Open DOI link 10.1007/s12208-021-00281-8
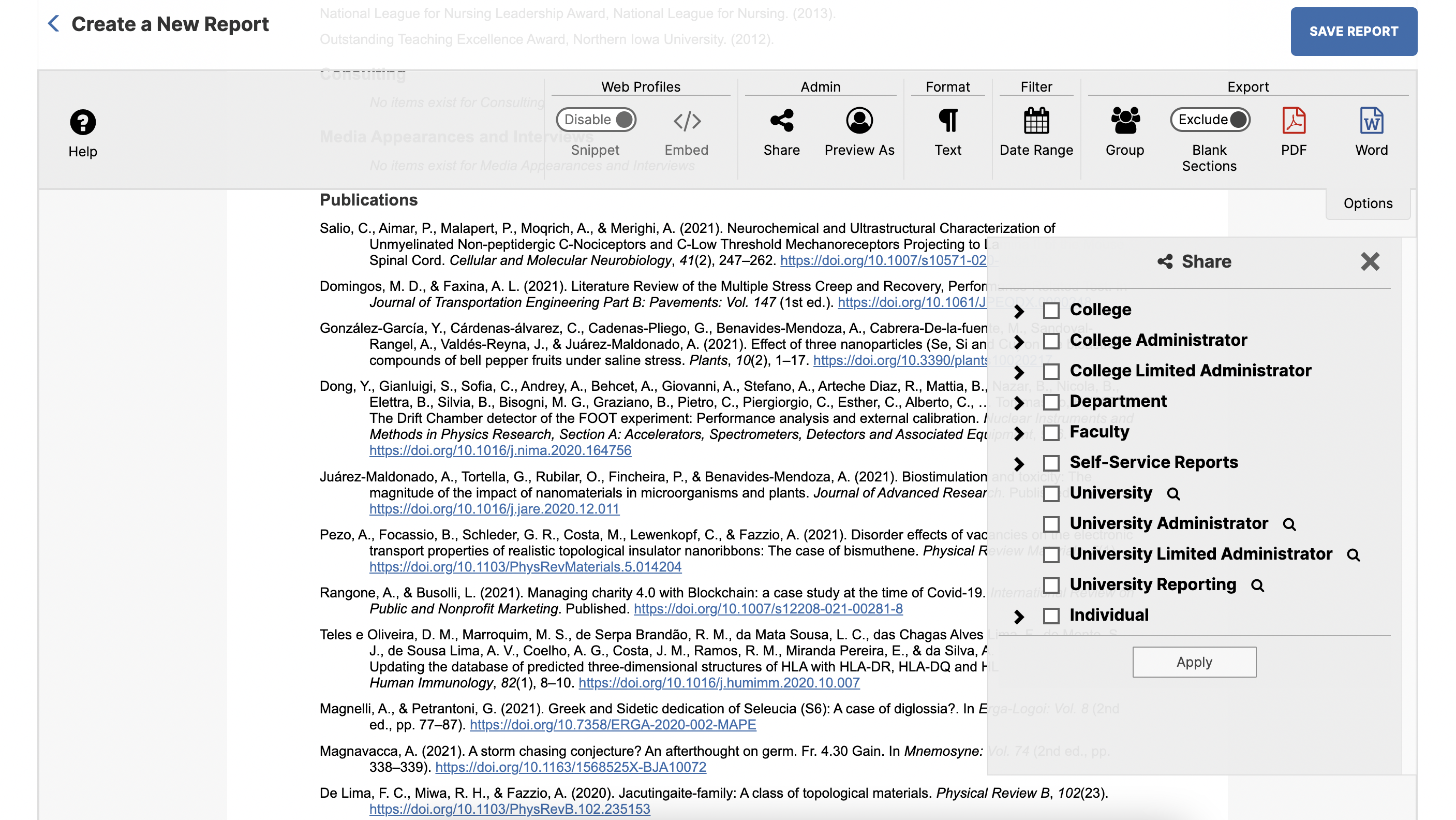 point(768,609)
